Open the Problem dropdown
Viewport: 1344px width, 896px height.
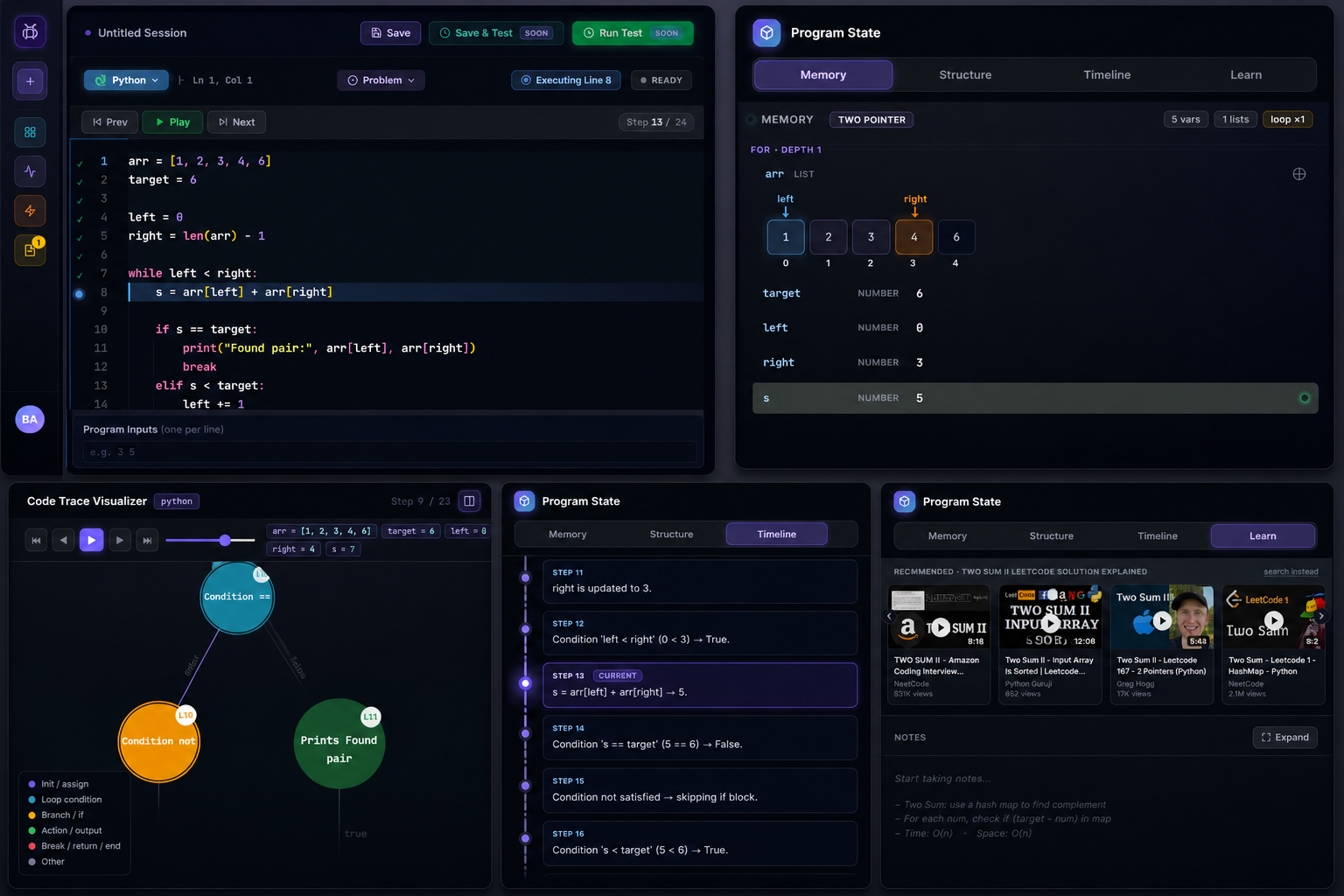tap(381, 80)
